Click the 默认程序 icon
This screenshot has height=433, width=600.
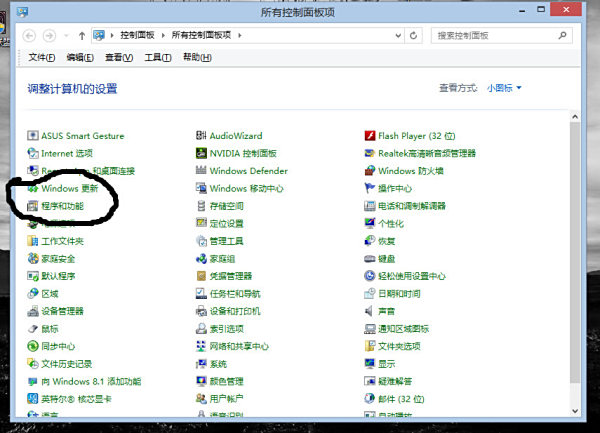click(x=33, y=276)
